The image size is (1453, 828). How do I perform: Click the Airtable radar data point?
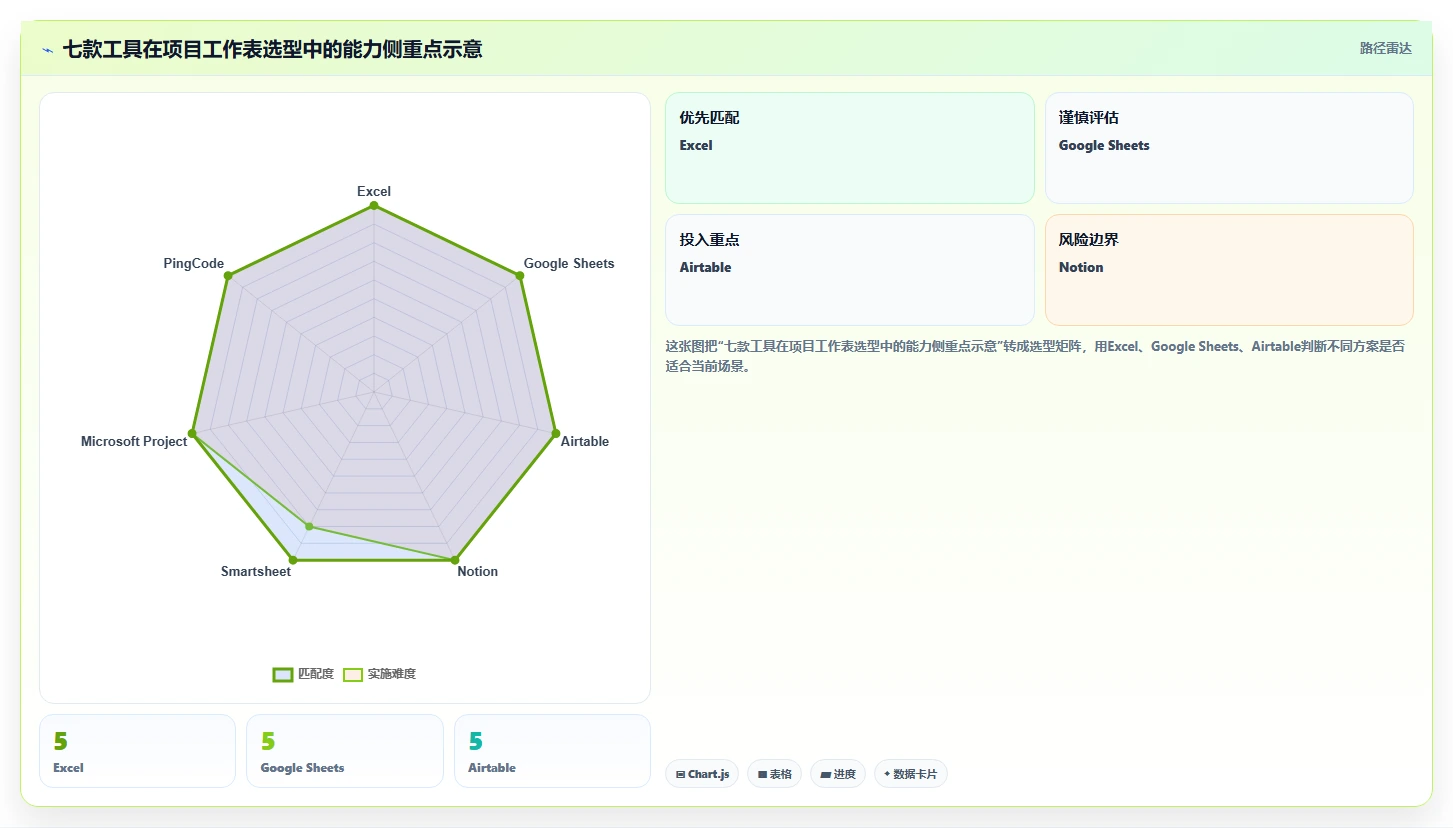pos(556,433)
